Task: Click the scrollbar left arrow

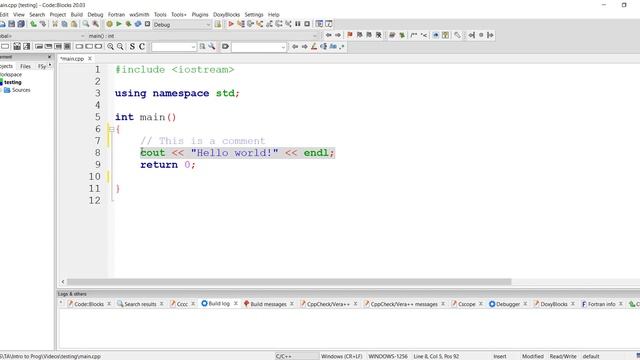Action: (x=63, y=282)
